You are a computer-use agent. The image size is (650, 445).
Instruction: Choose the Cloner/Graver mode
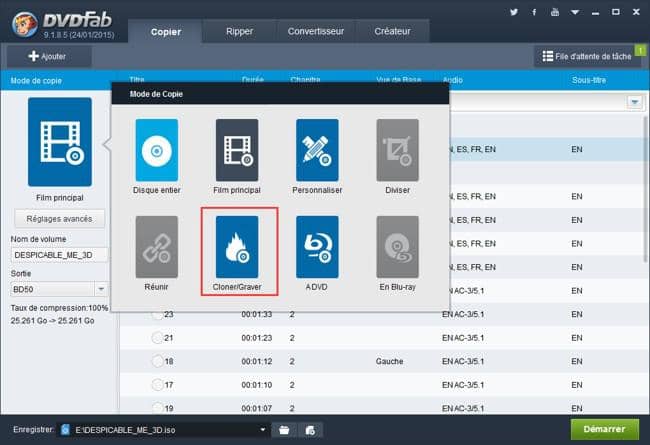[237, 247]
